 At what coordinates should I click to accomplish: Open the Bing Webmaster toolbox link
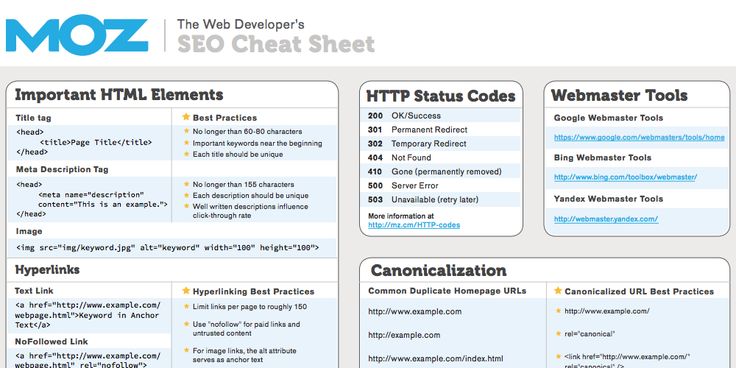625,177
